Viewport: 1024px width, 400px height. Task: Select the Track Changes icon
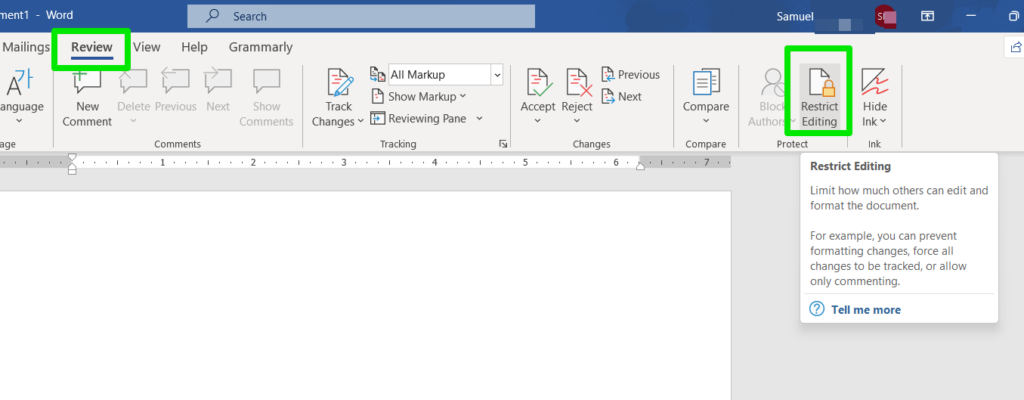[339, 83]
